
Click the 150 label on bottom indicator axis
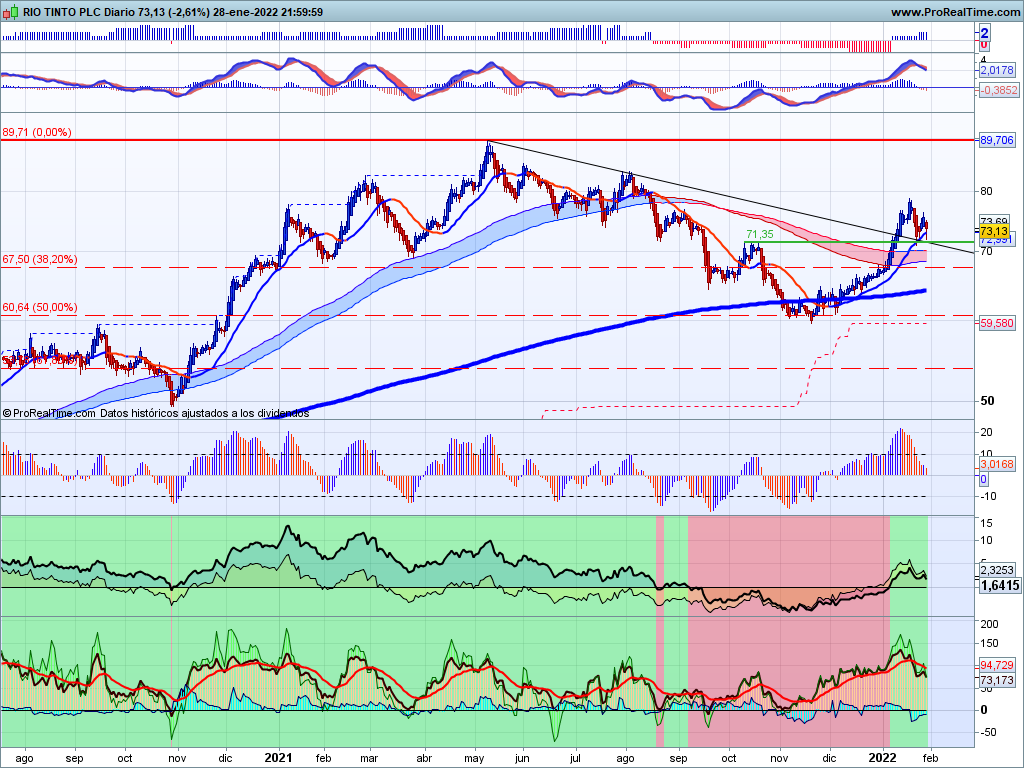tap(989, 643)
